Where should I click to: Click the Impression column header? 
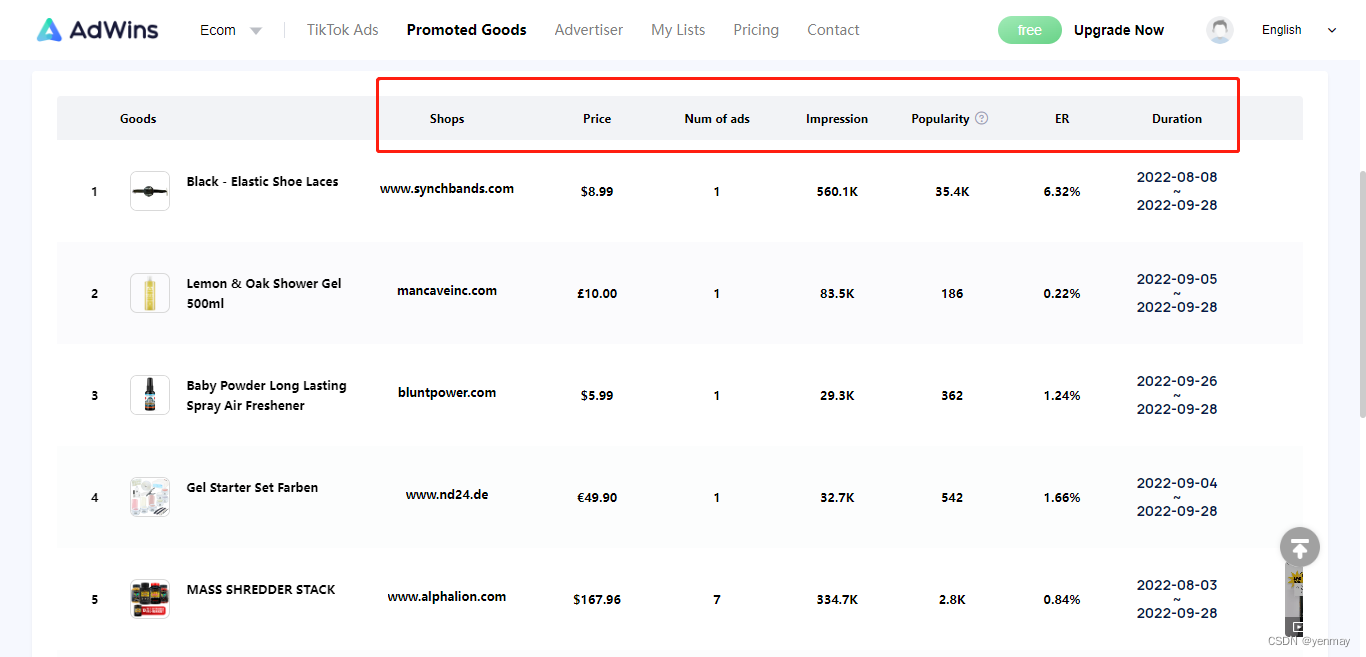(837, 119)
